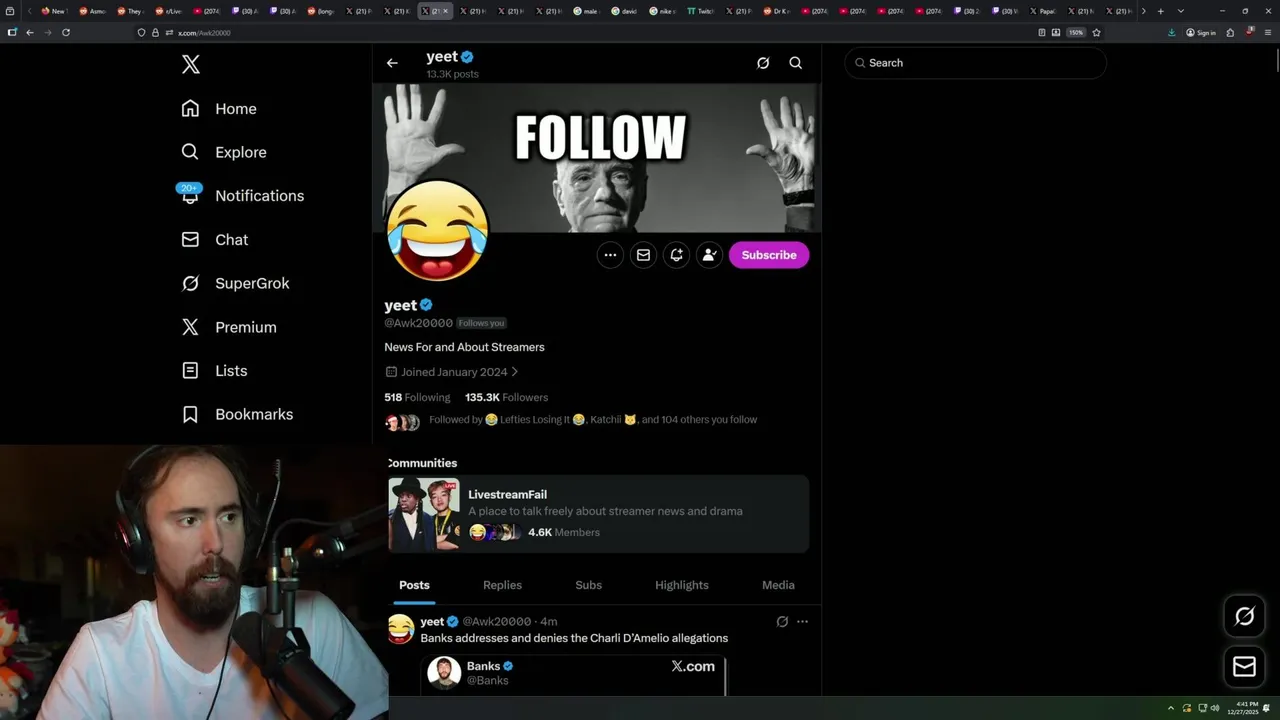The width and height of the screenshot is (1280, 720).
Task: Click the Subscribe button
Action: (769, 255)
